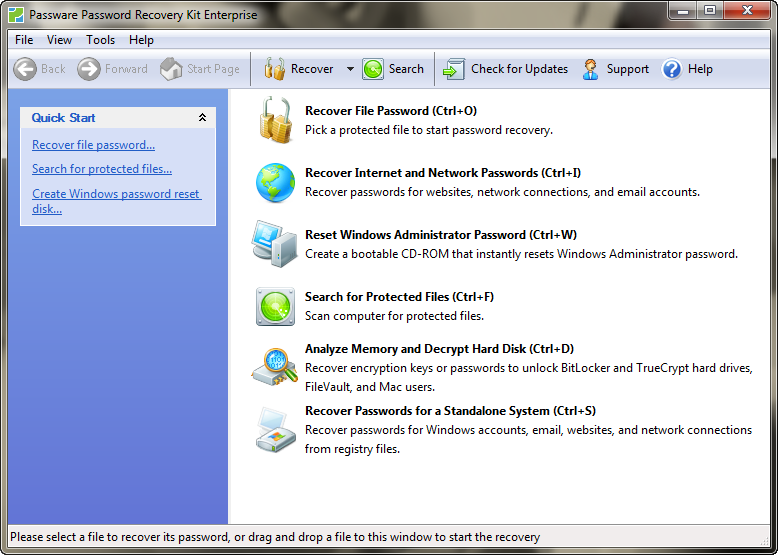The width and height of the screenshot is (778, 555).
Task: Close the Passware window
Action: coord(747,10)
